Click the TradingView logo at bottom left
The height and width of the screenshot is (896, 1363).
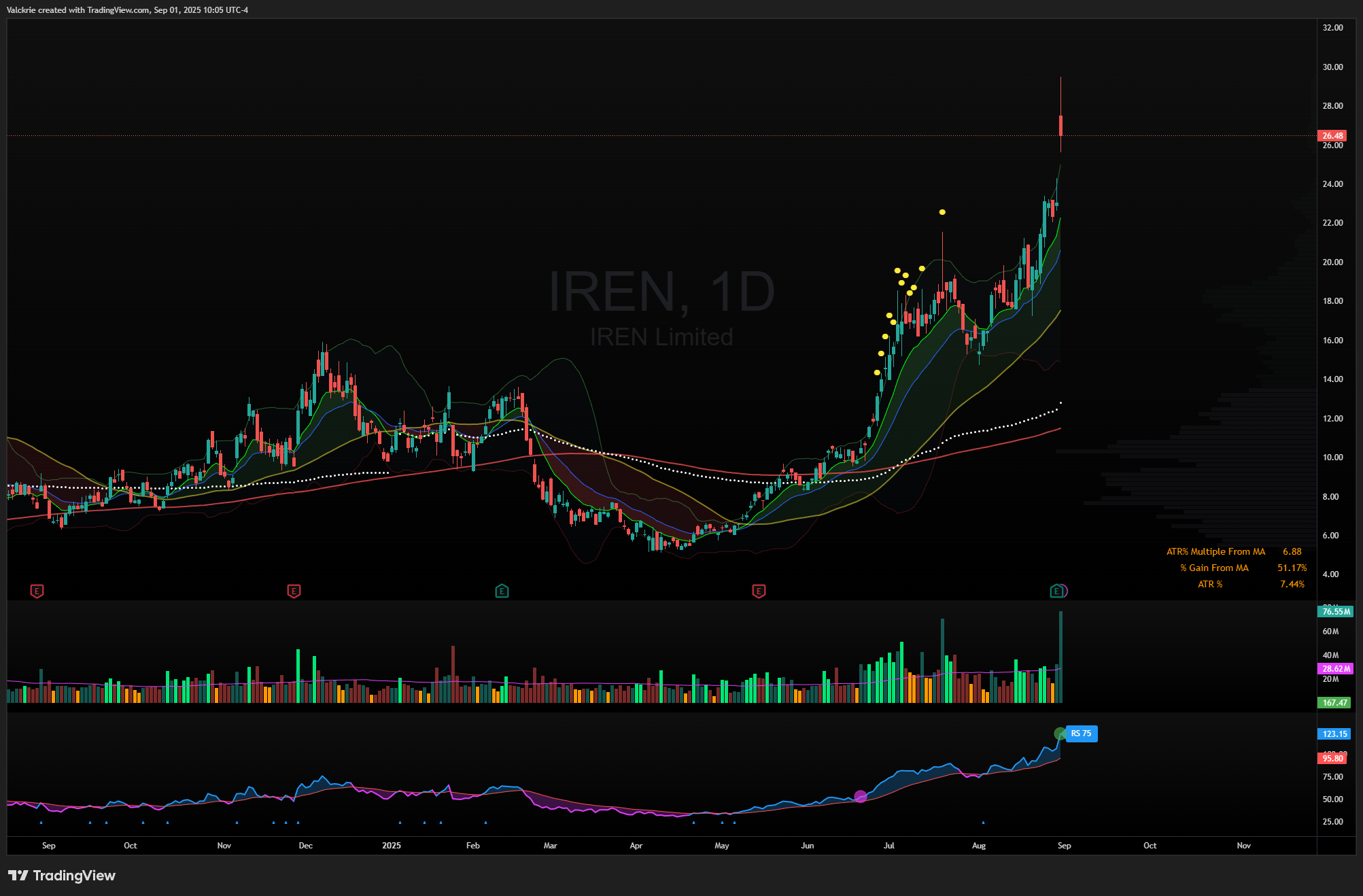point(62,876)
